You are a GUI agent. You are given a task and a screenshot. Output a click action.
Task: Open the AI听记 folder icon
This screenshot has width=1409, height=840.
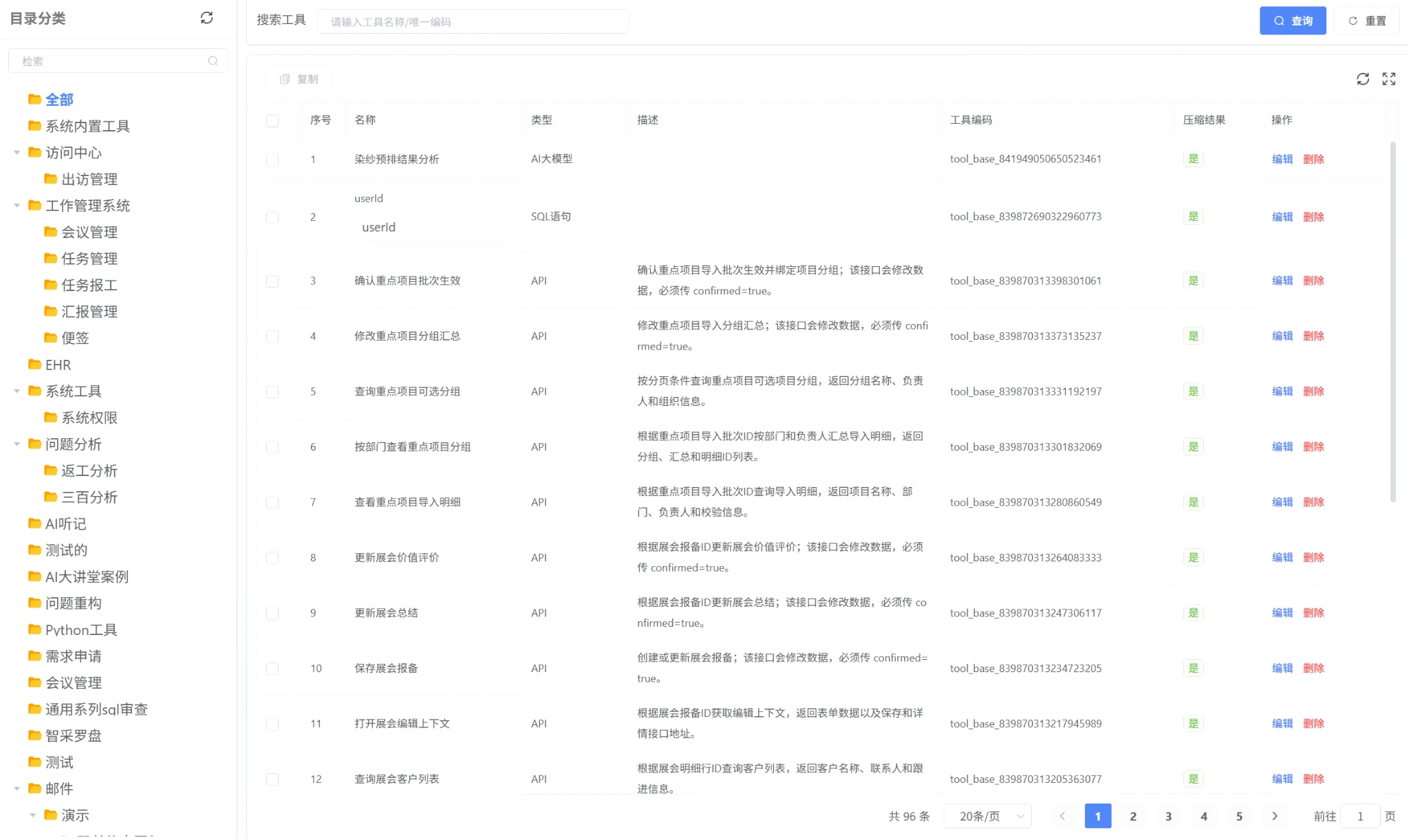click(x=34, y=523)
